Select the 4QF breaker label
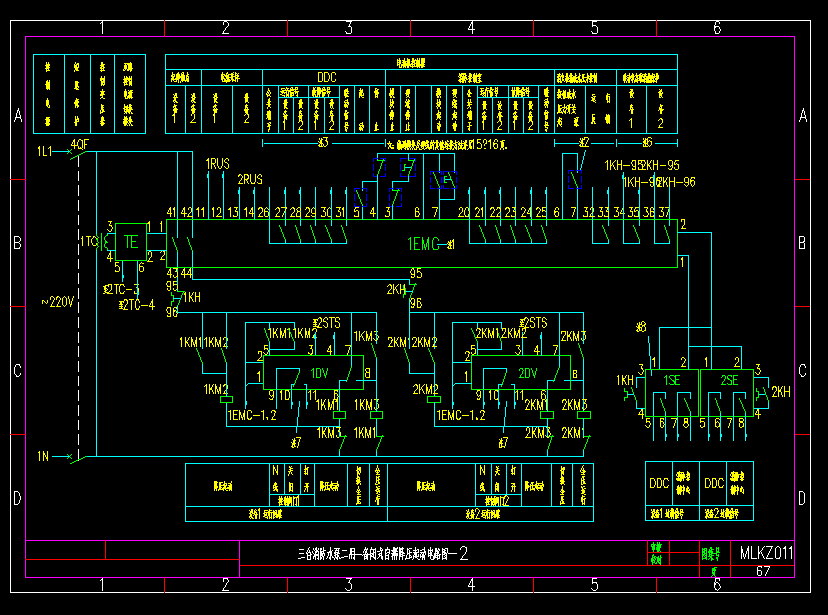This screenshot has width=828, height=615. [80, 144]
